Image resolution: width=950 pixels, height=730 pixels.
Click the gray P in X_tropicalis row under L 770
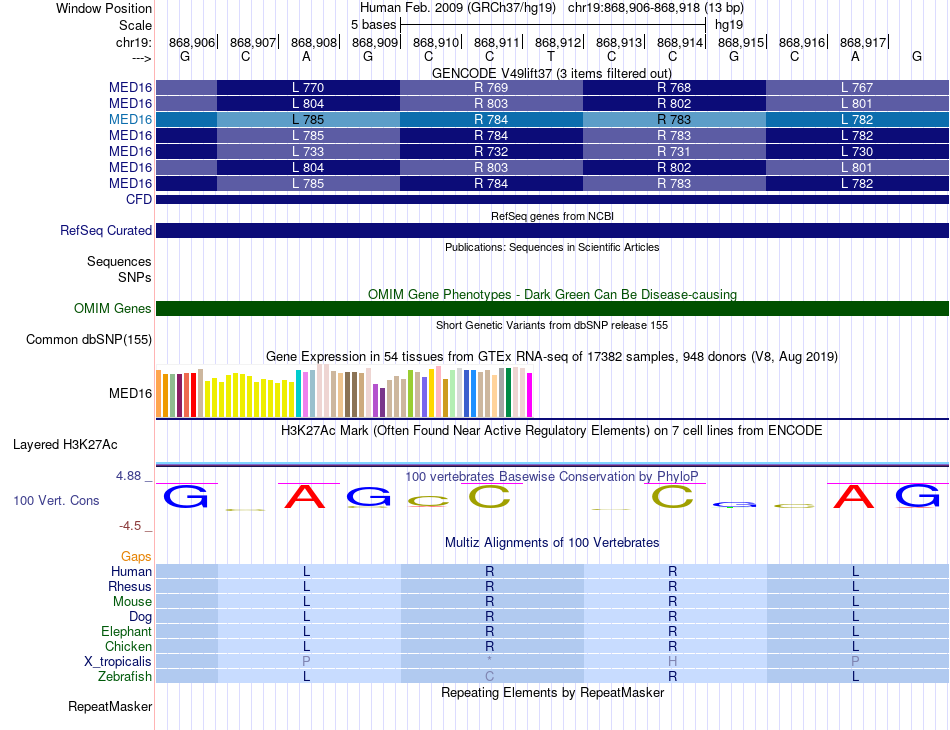[307, 662]
